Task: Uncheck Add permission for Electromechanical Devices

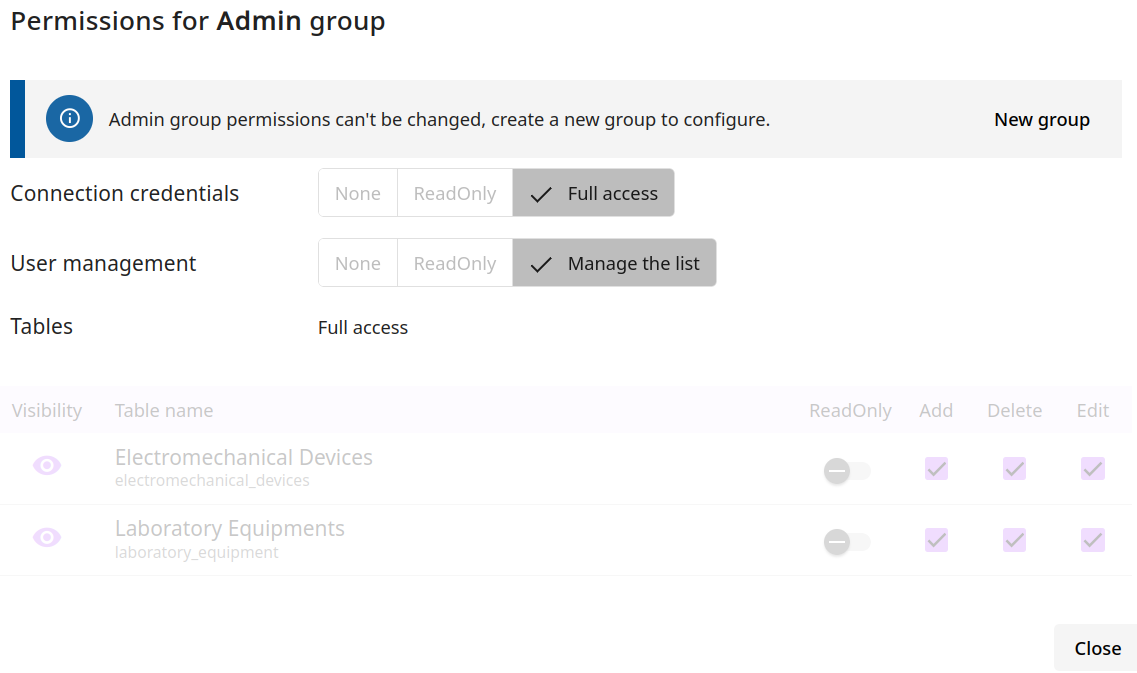Action: coord(936,468)
